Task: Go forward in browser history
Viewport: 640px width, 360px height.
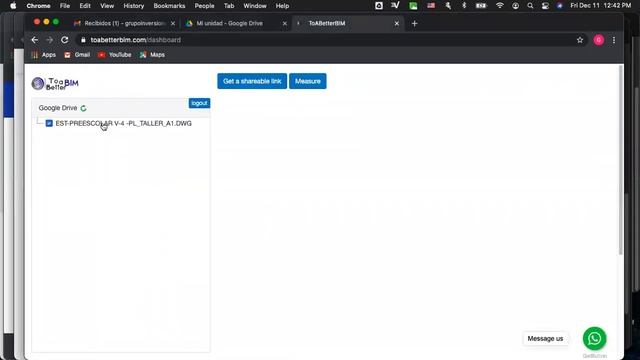Action: click(49, 40)
